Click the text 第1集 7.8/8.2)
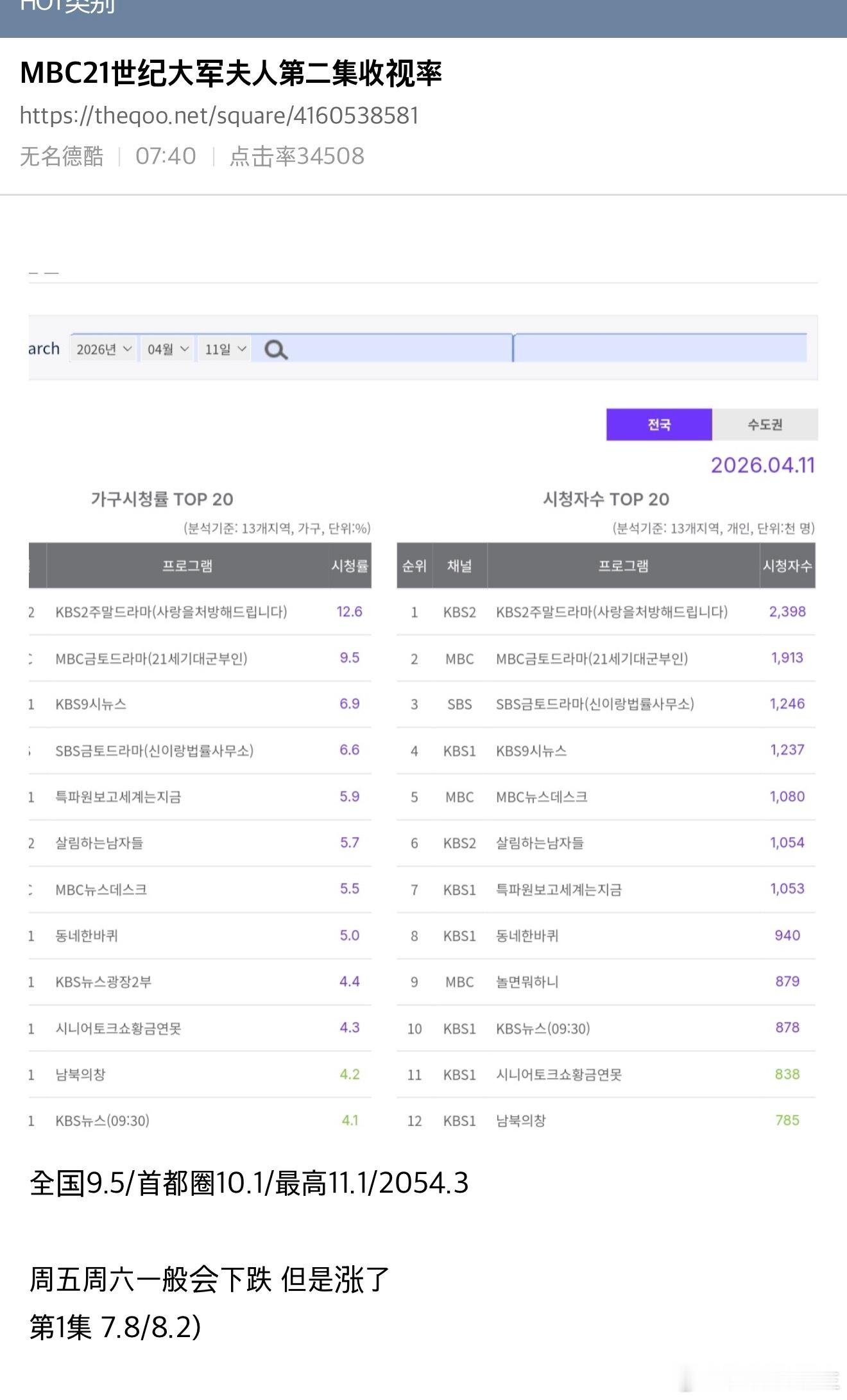The width and height of the screenshot is (847, 1400). (116, 1327)
